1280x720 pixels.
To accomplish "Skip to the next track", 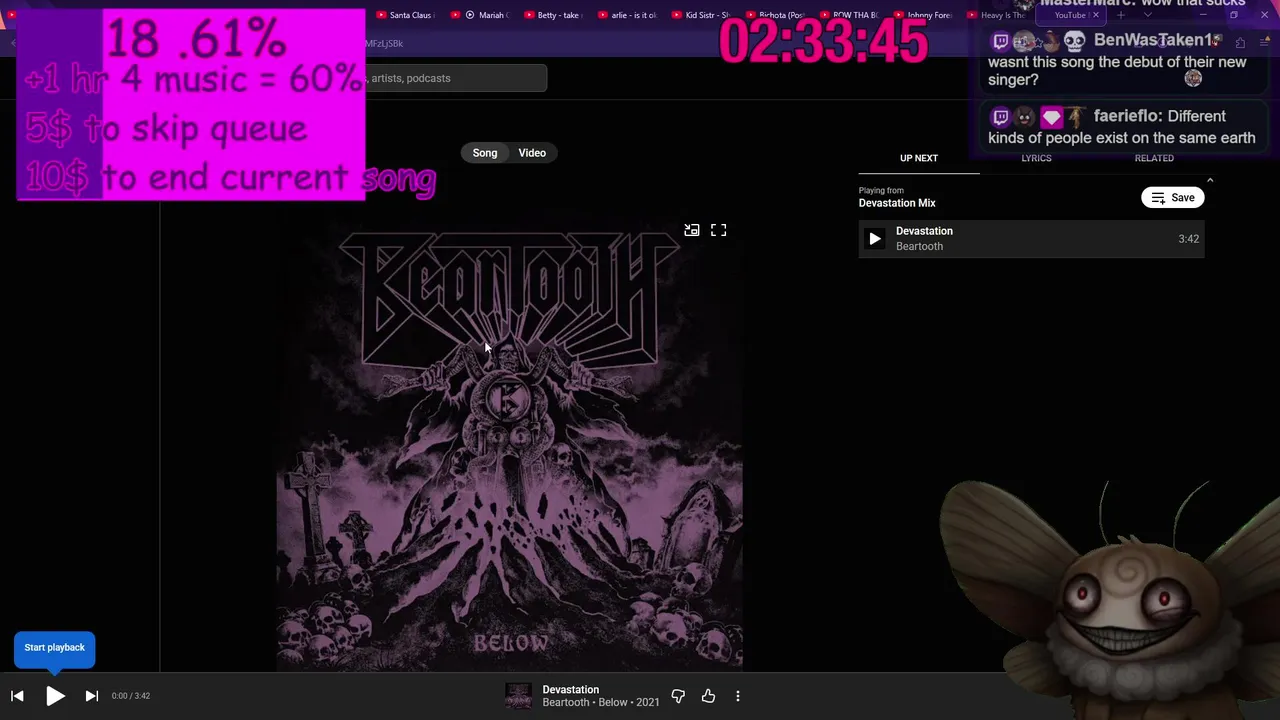I will (x=91, y=696).
